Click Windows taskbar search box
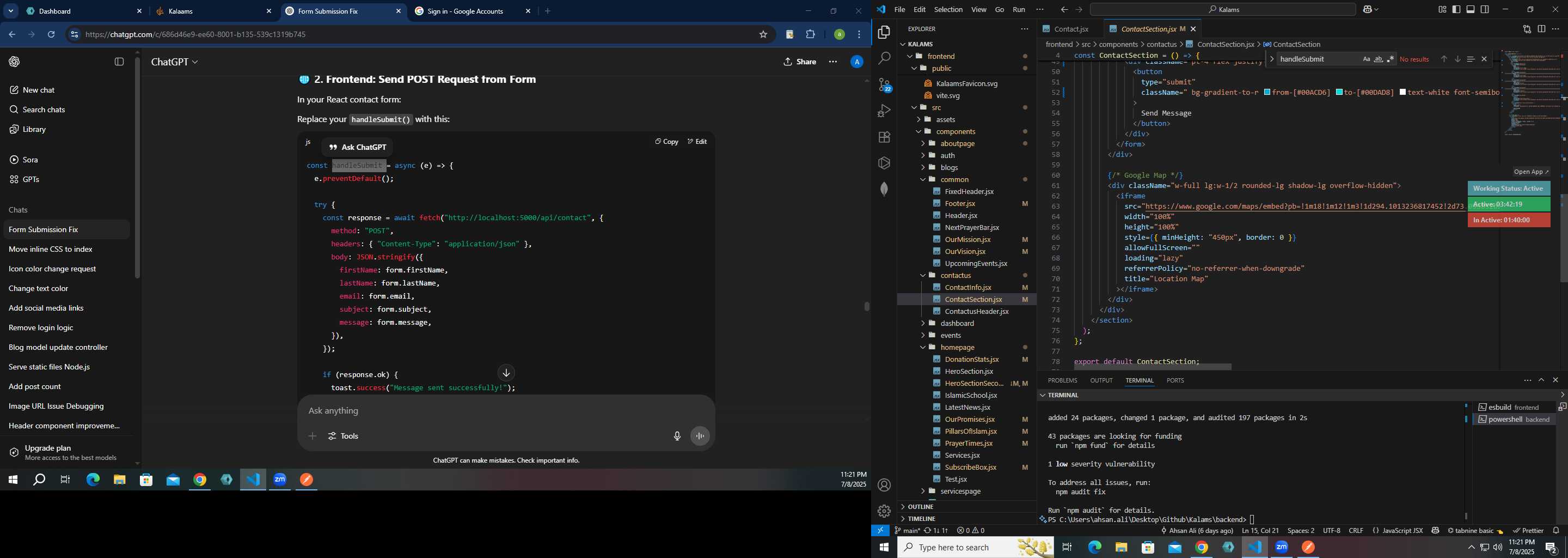The image size is (1568, 558). point(976,548)
